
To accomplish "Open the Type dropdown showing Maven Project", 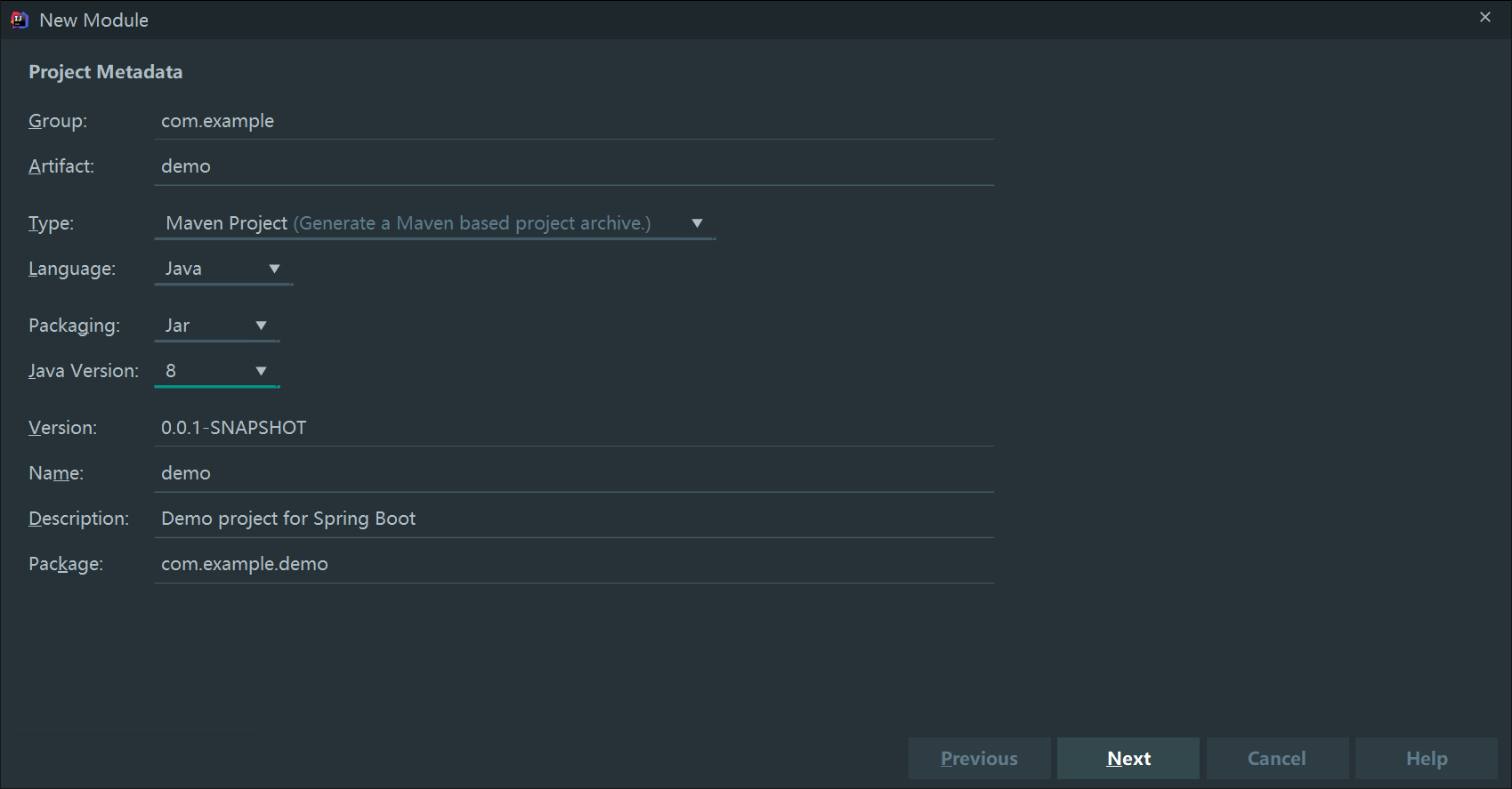I will click(x=434, y=223).
